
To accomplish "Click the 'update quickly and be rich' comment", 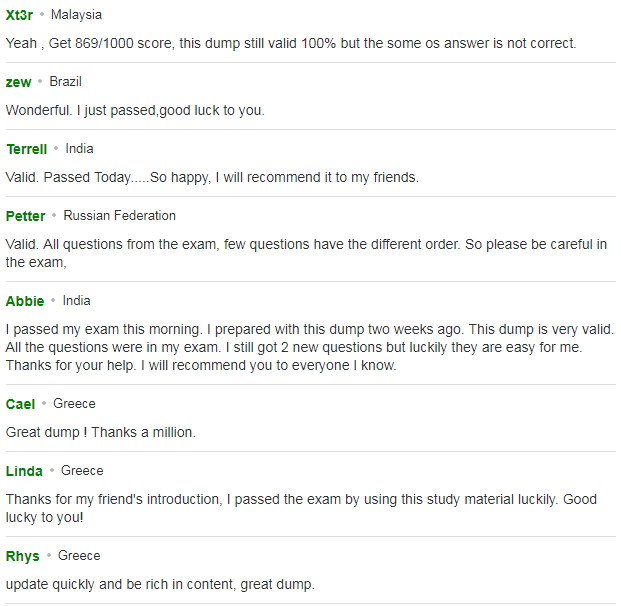I will click(160, 584).
